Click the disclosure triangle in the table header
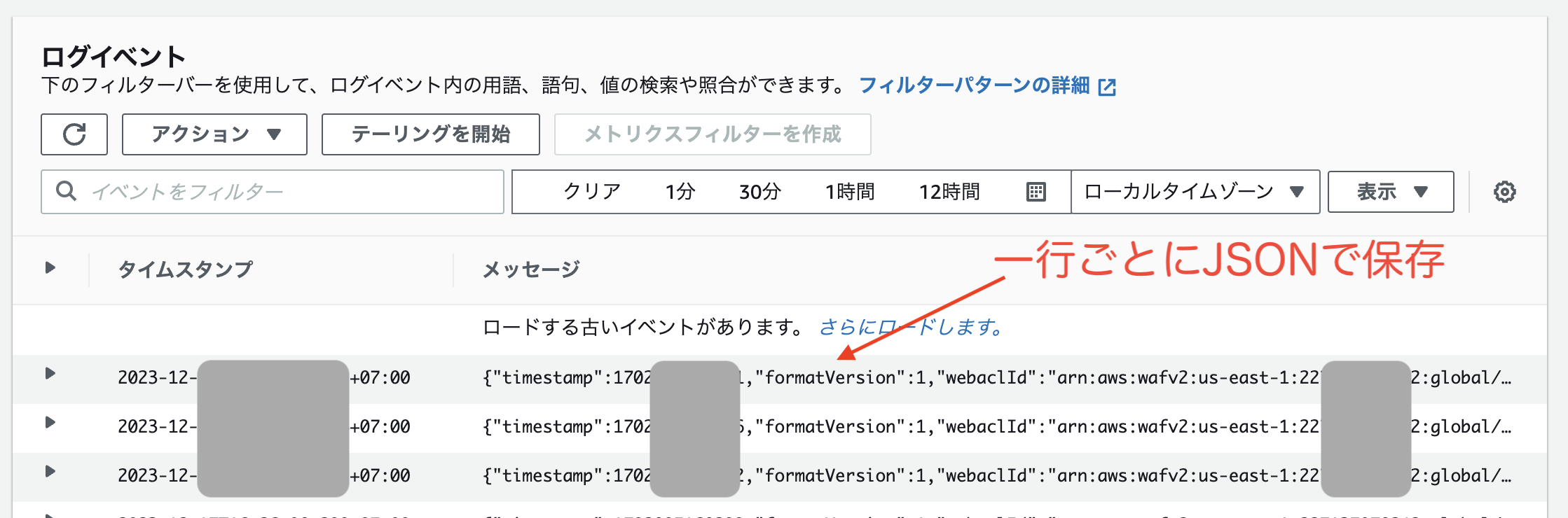The image size is (1568, 518). tap(50, 266)
